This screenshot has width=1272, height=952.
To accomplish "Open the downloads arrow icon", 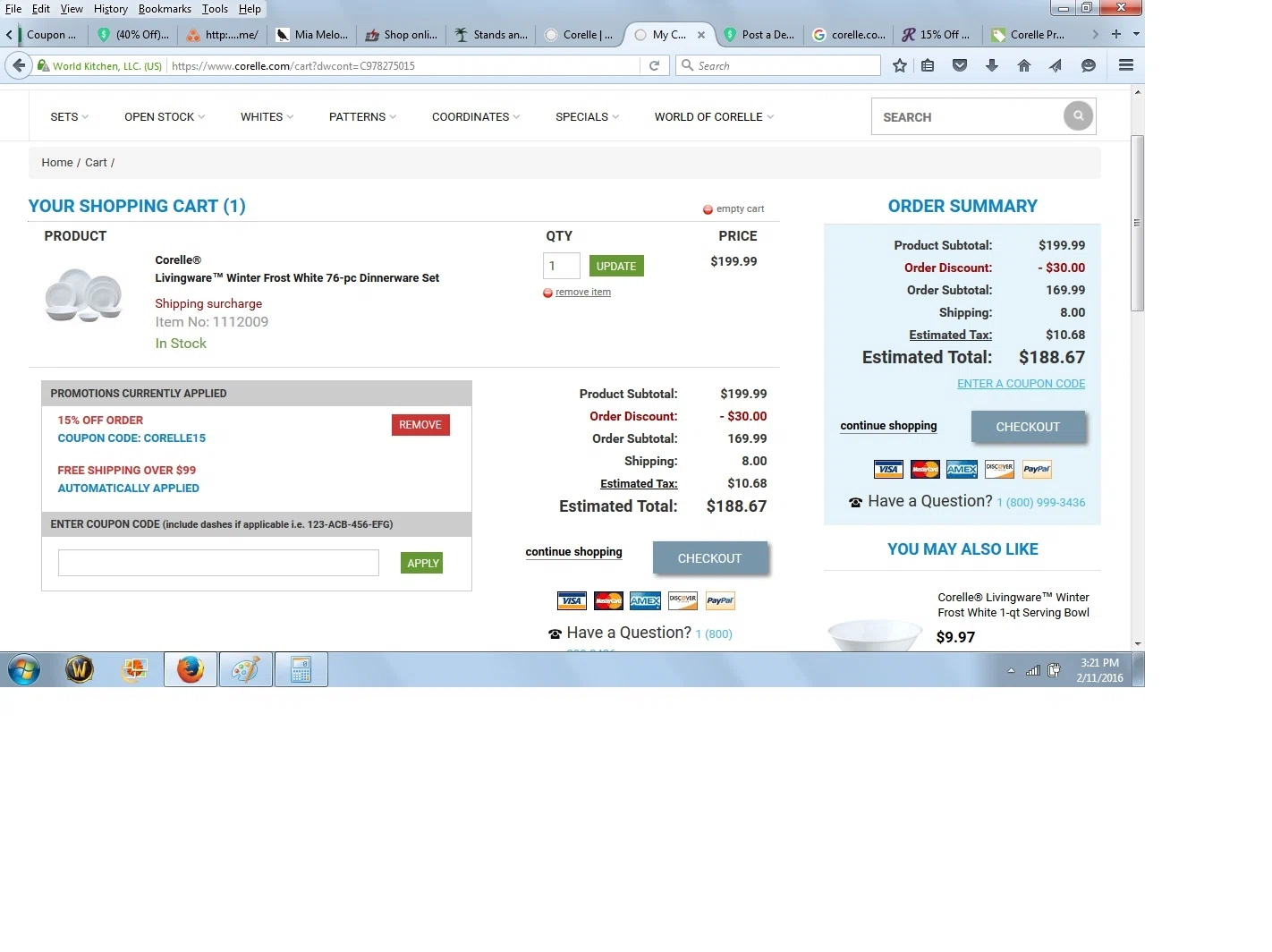I will click(x=992, y=65).
